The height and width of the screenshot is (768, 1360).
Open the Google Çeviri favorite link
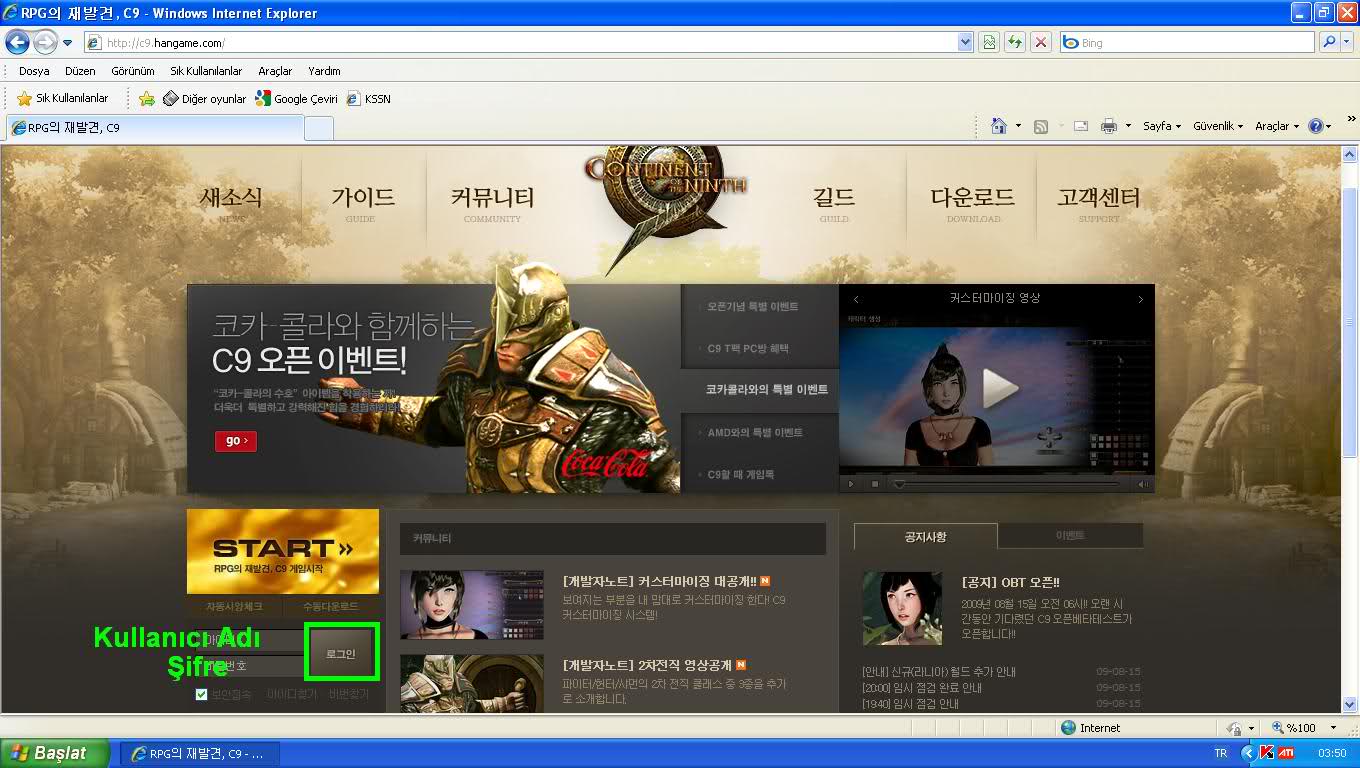[296, 99]
